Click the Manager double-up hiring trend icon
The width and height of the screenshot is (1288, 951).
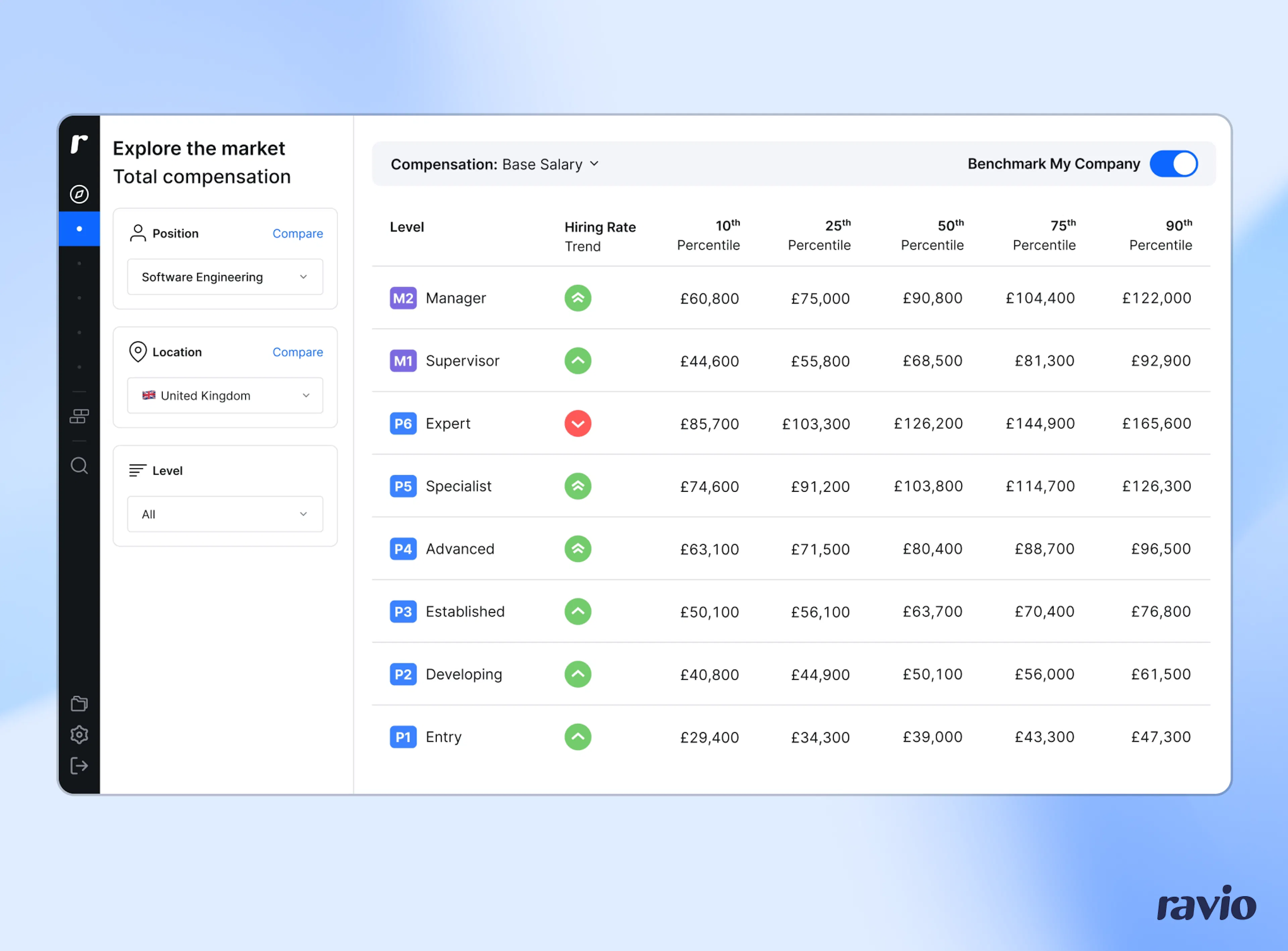point(578,298)
